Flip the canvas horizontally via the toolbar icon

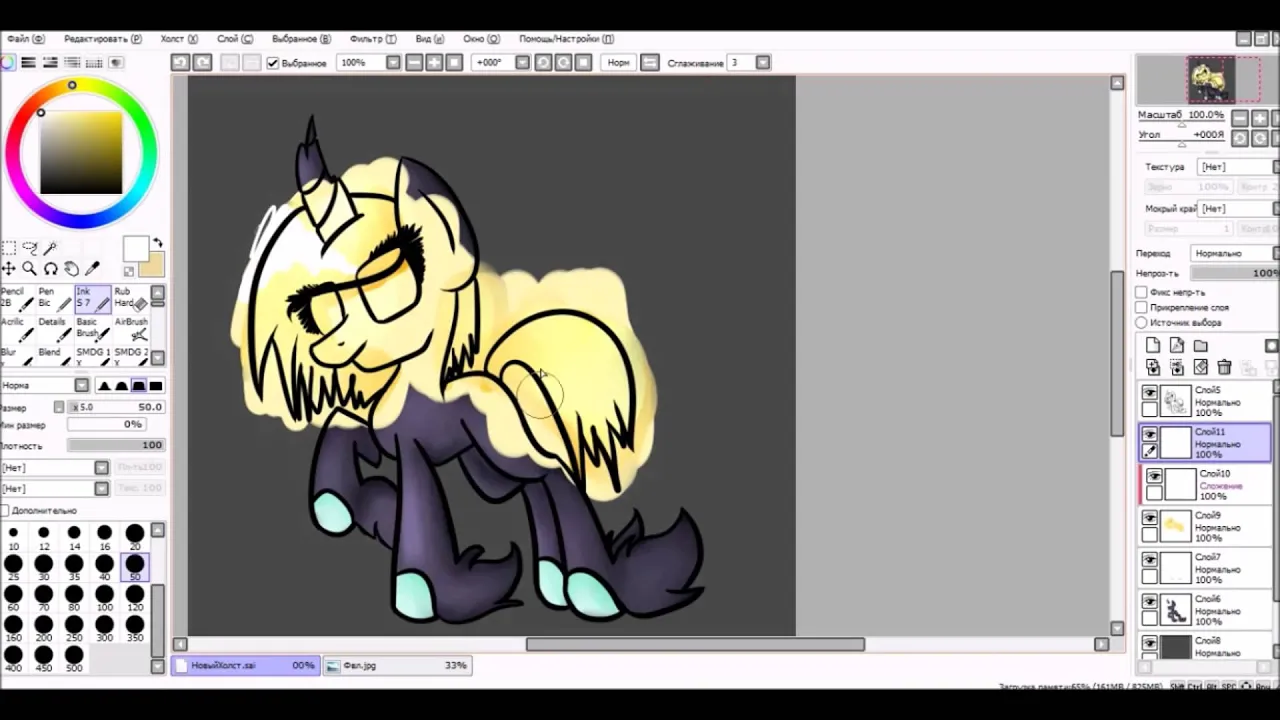coord(650,62)
